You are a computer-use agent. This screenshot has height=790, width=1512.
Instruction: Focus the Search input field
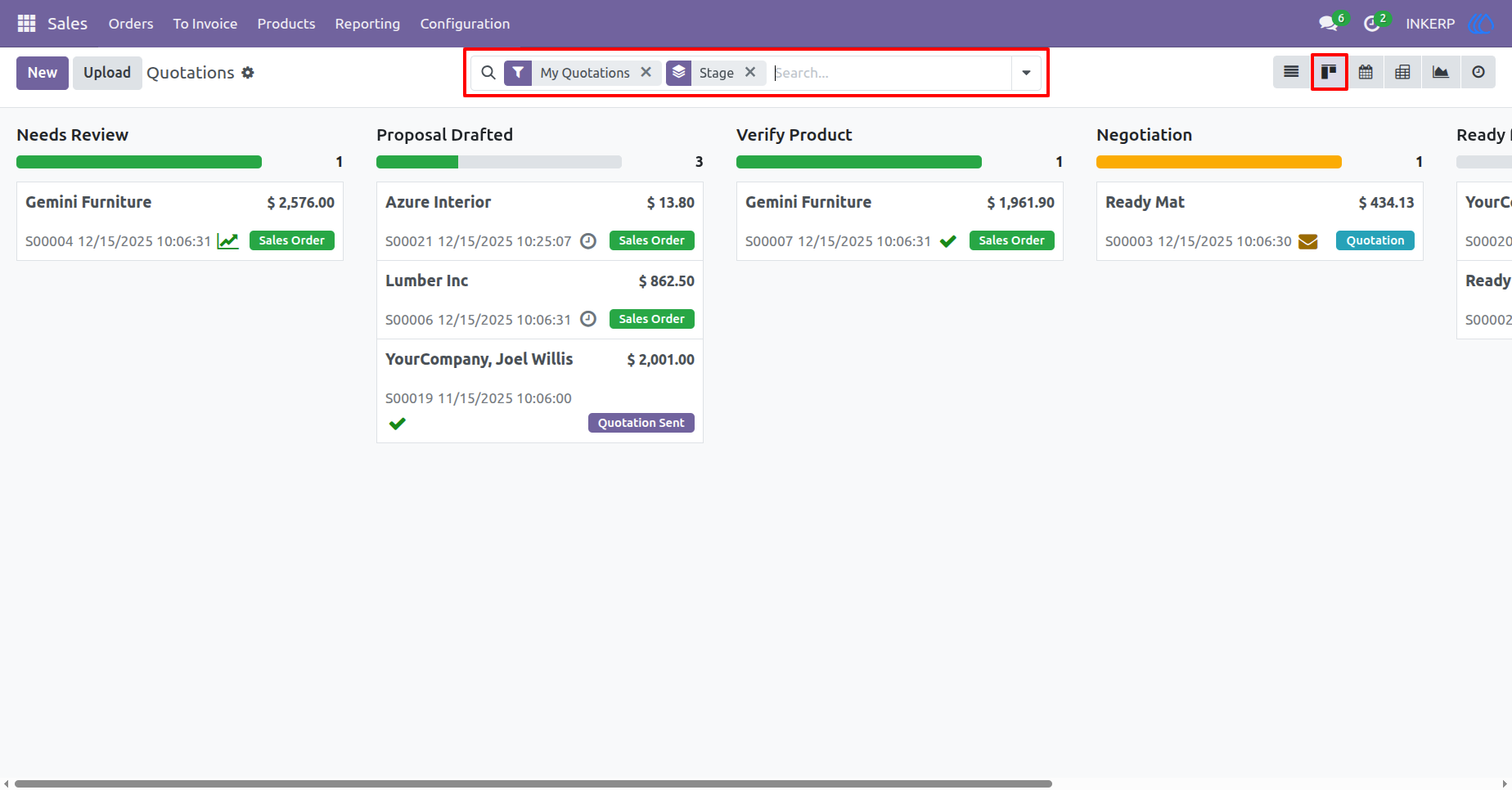pos(891,73)
